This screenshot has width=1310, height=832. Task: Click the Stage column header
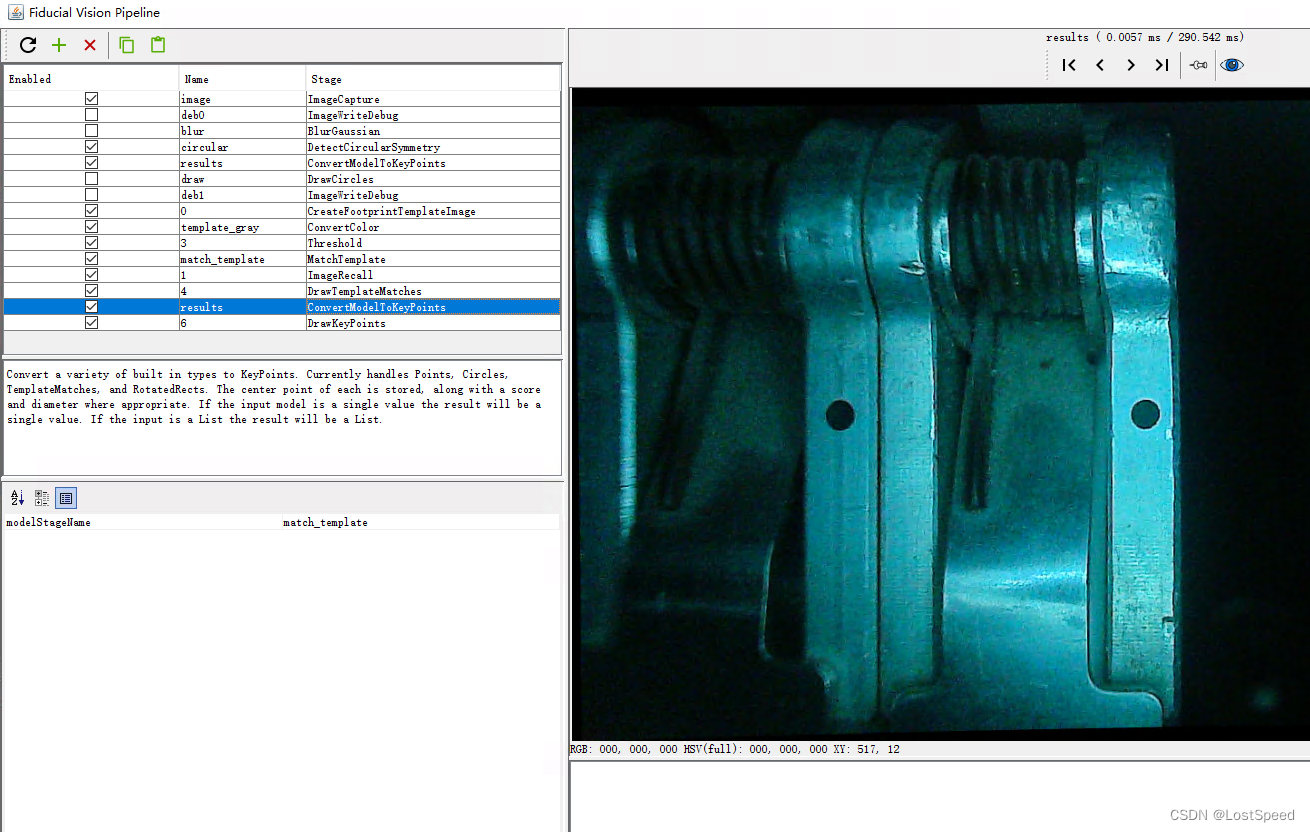(x=433, y=79)
